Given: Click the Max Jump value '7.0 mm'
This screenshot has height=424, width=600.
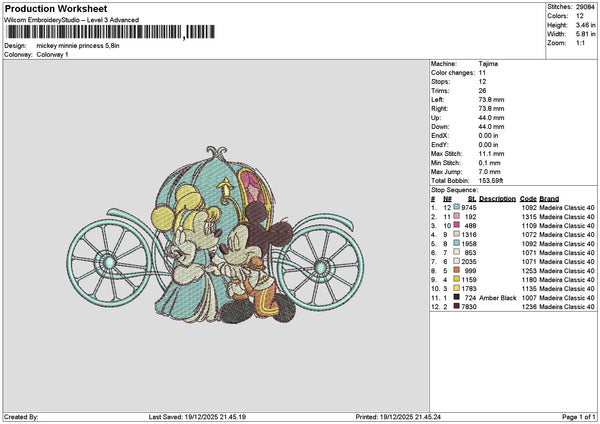Looking at the screenshot, I should [x=489, y=172].
